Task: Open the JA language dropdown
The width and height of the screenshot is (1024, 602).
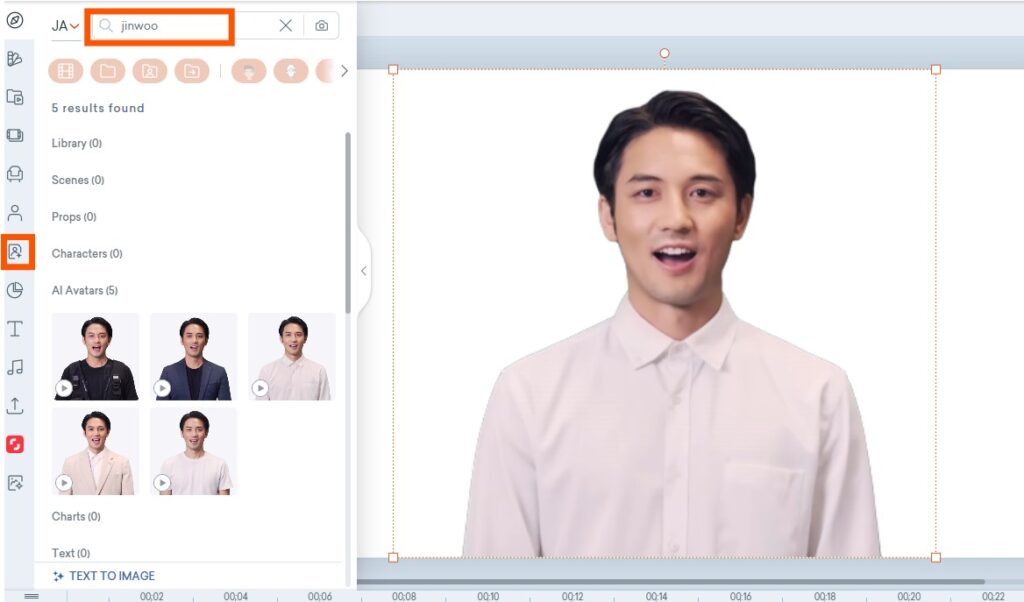Action: (65, 26)
